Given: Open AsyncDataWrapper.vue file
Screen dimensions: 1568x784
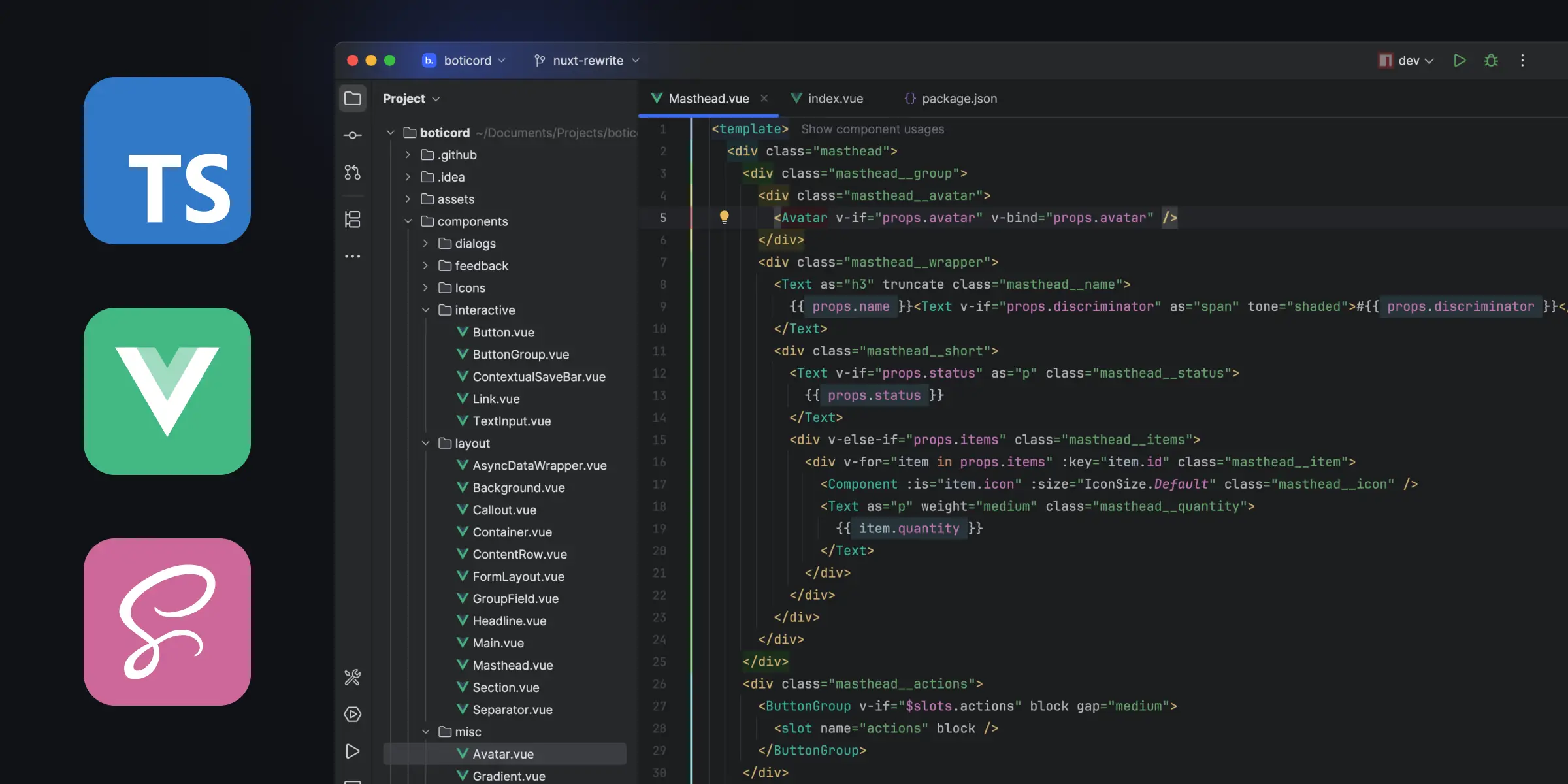Looking at the screenshot, I should (x=532, y=466).
